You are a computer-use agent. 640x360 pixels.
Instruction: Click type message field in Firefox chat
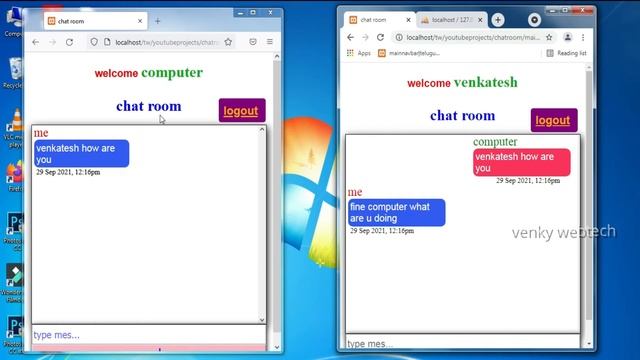[x=149, y=335]
